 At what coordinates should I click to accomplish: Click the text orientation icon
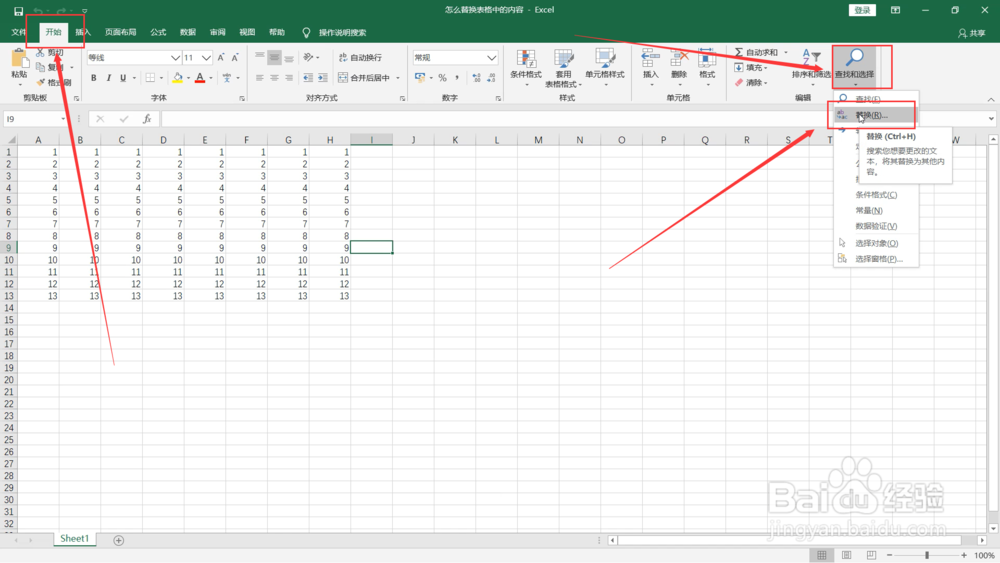click(309, 57)
